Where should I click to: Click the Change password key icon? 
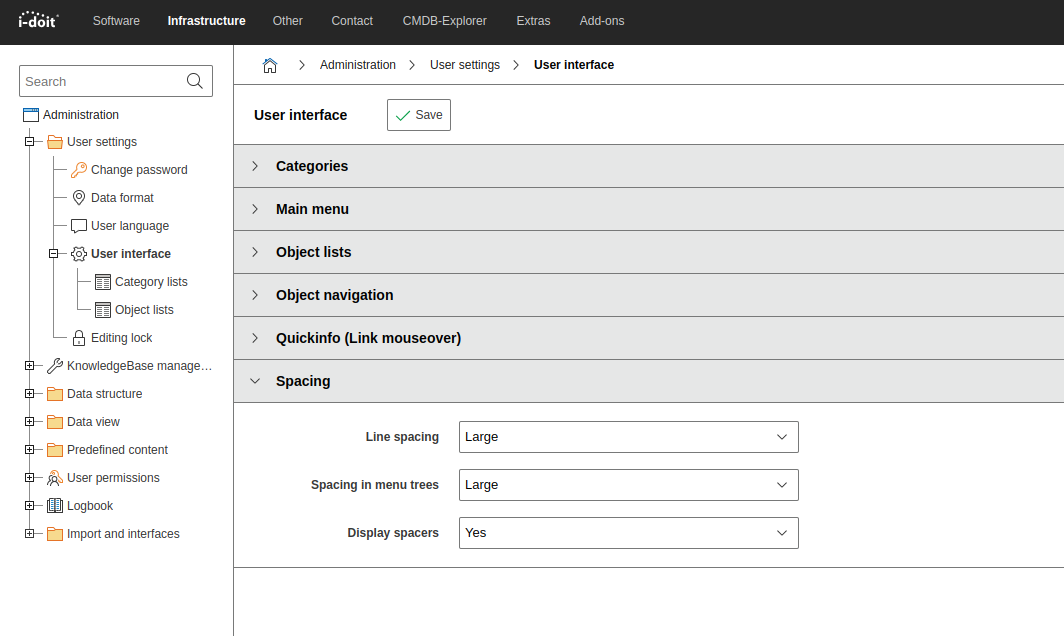pyautogui.click(x=79, y=170)
